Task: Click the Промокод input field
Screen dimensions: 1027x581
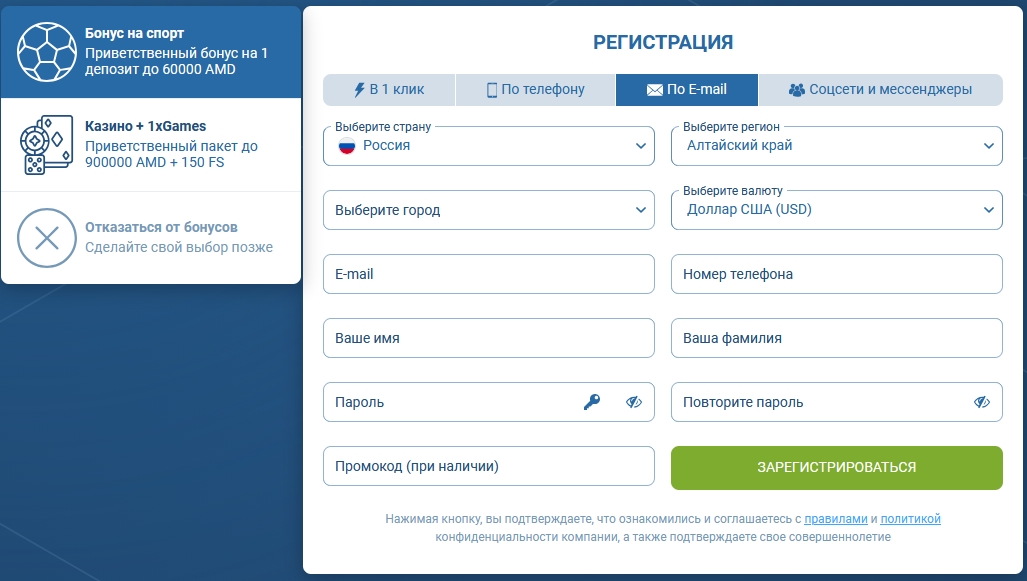Action: [488, 465]
